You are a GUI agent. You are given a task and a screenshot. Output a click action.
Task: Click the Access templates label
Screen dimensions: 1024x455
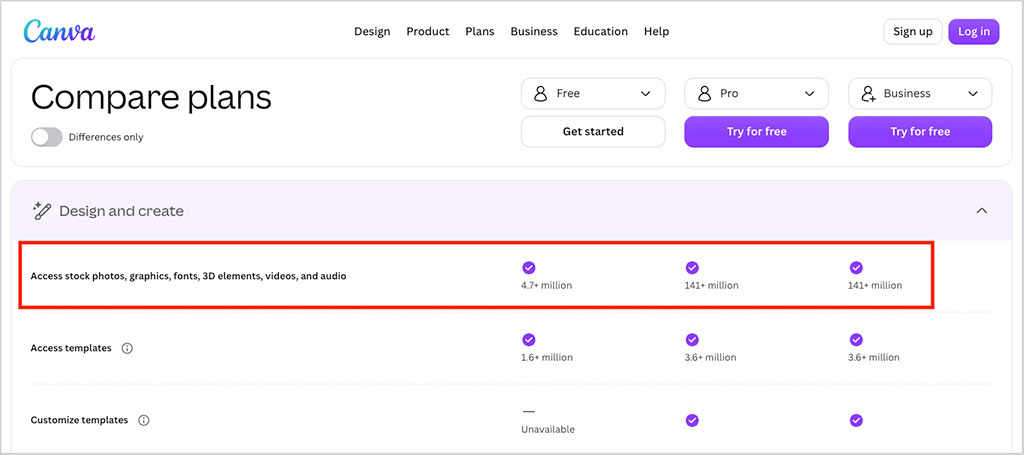click(71, 349)
